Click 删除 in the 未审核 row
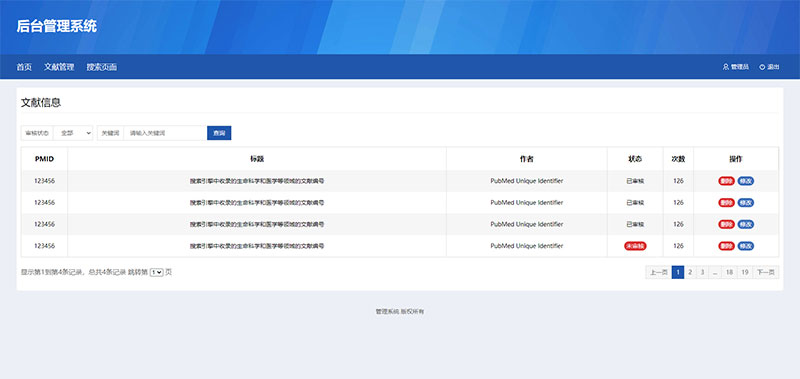This screenshot has width=800, height=379. tap(726, 246)
